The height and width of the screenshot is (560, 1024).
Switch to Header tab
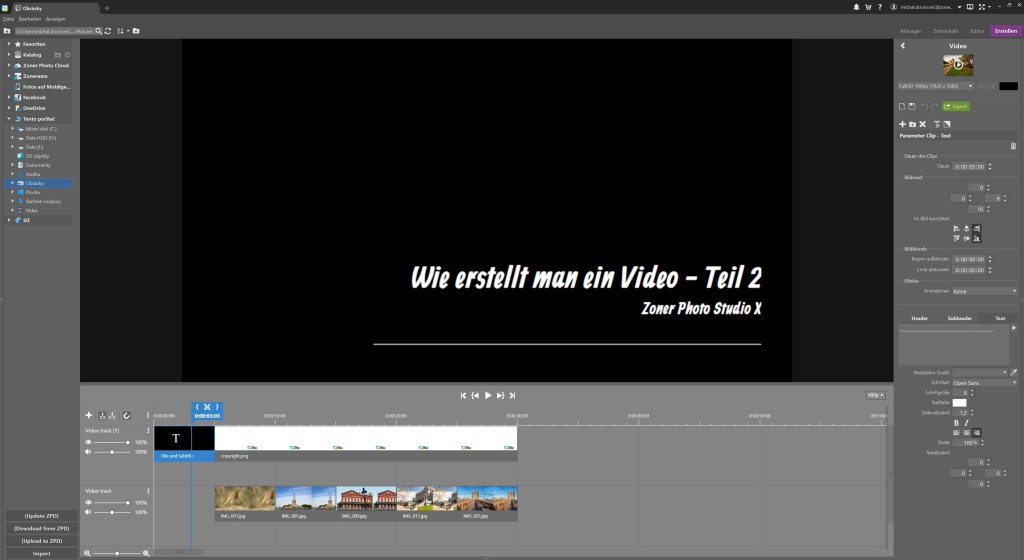point(920,318)
